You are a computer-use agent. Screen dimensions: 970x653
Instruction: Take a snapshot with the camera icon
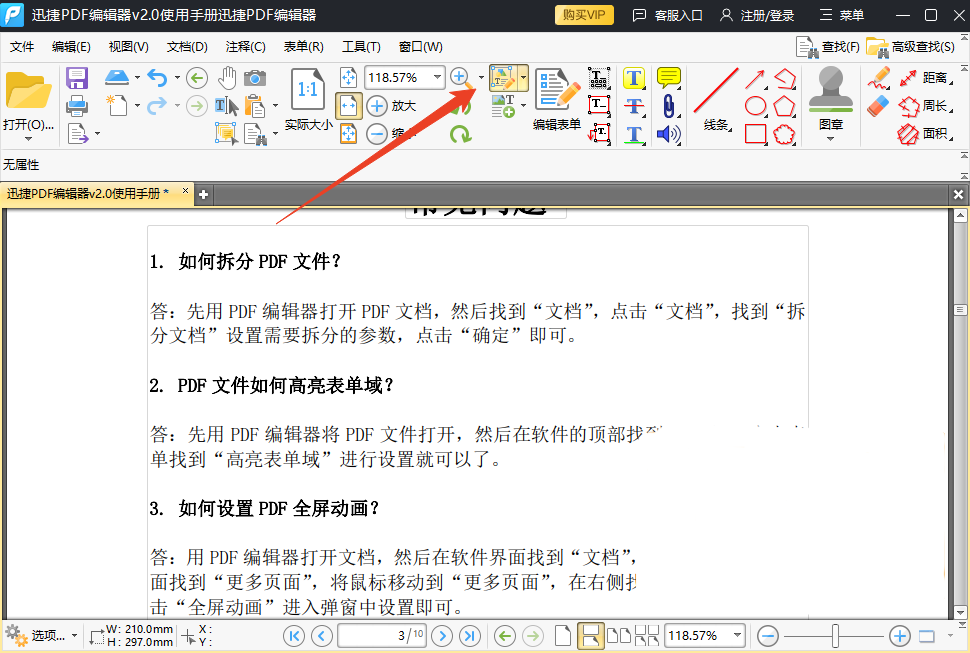(255, 78)
